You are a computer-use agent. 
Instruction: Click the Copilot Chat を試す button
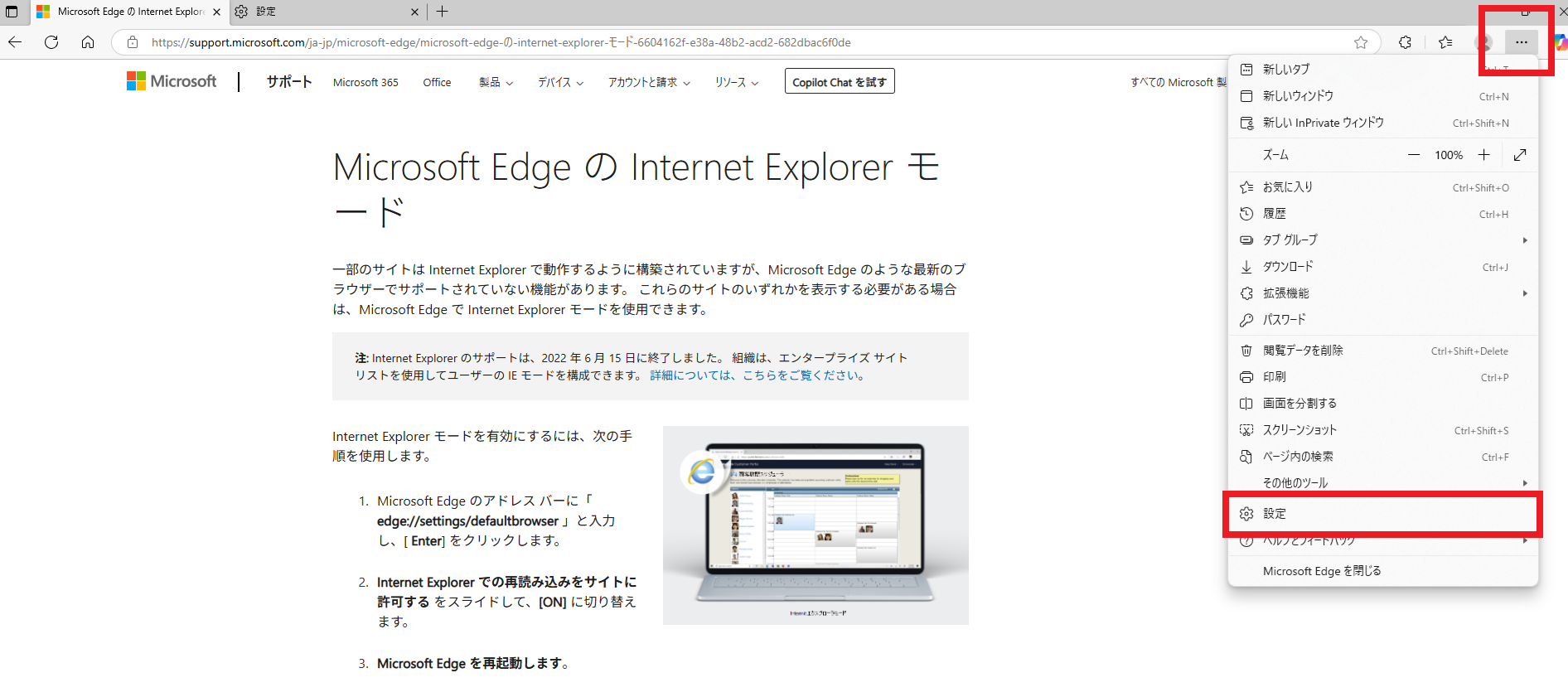839,82
